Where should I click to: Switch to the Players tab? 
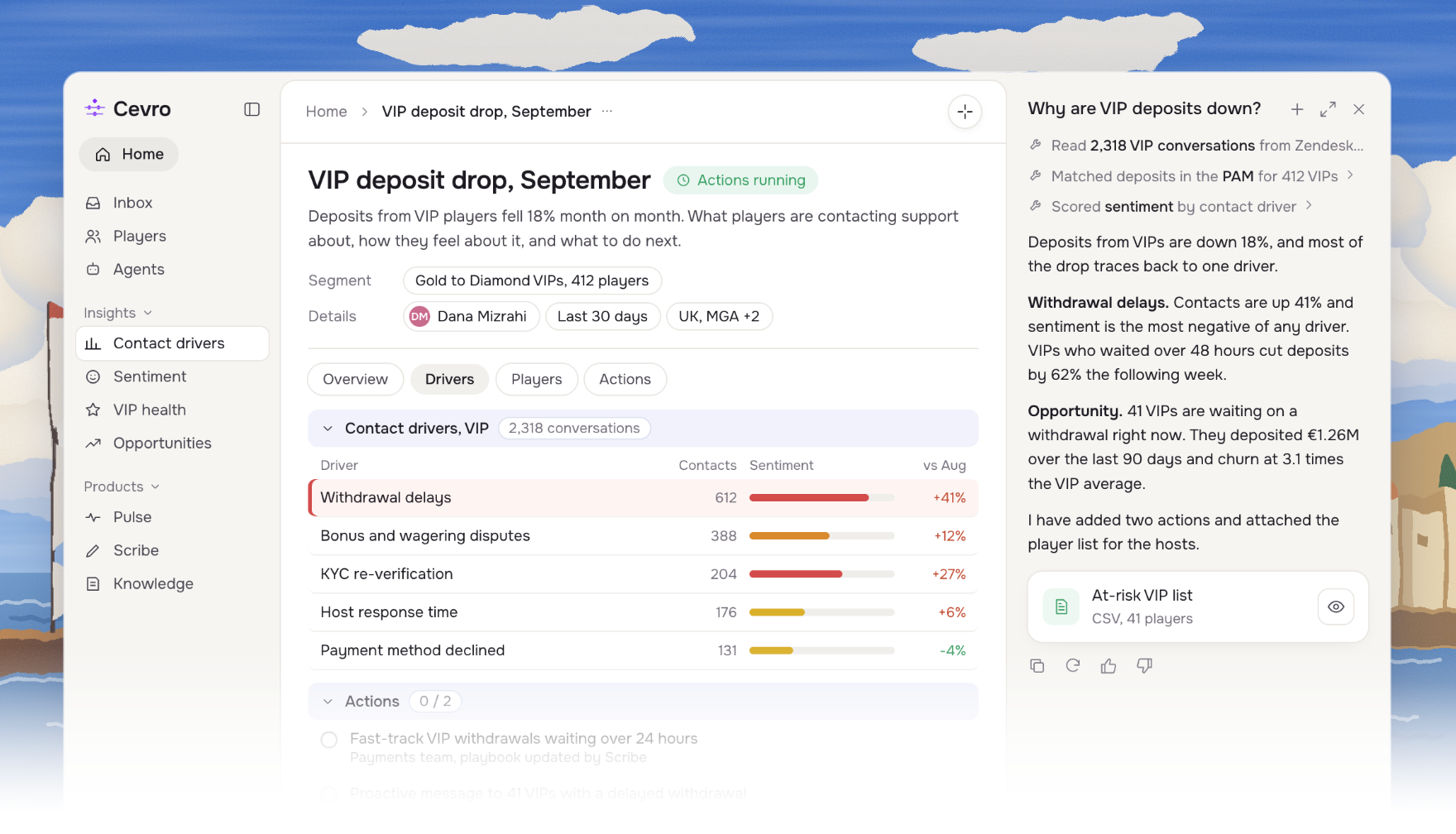(x=536, y=379)
